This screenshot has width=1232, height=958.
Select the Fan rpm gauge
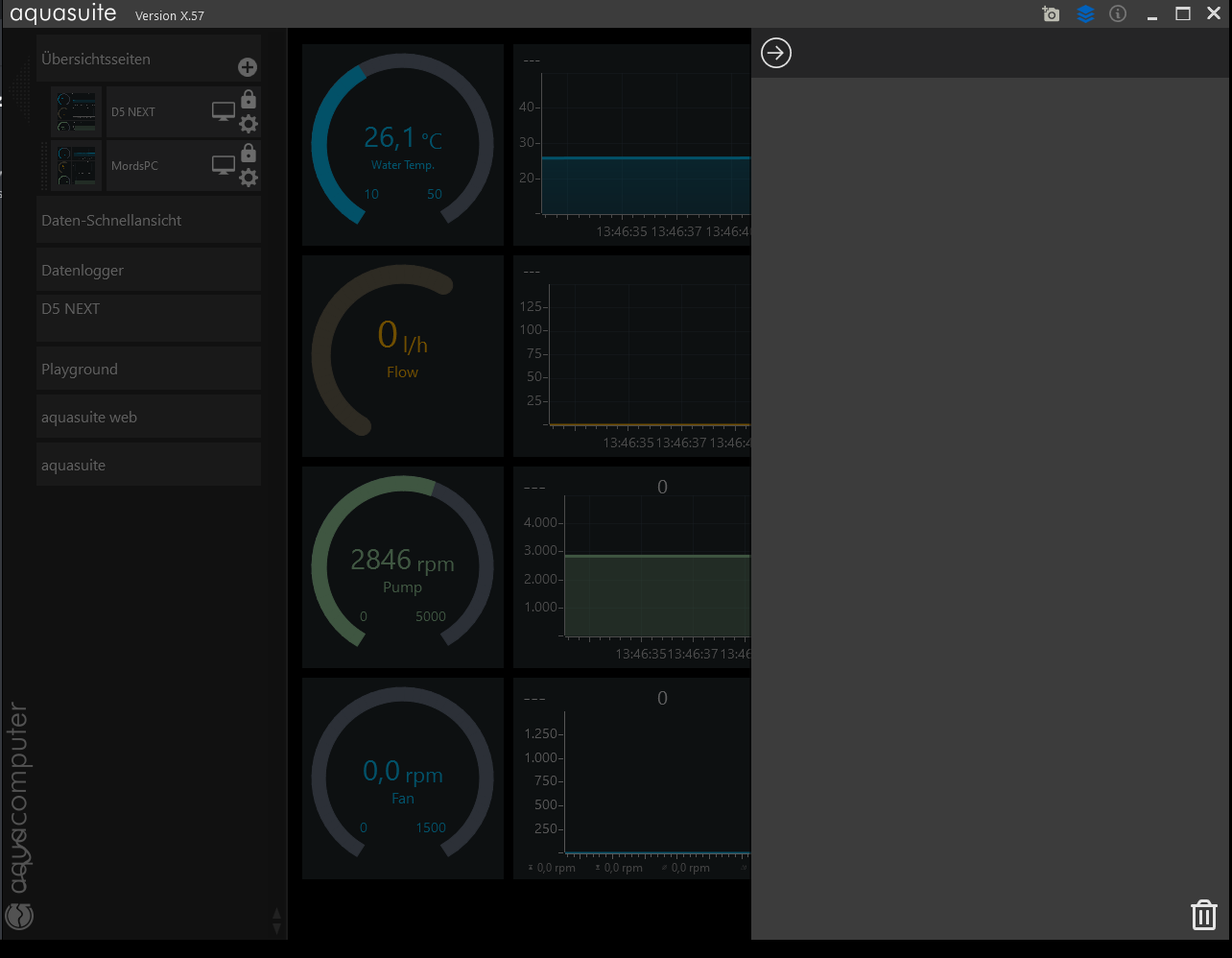point(403,778)
